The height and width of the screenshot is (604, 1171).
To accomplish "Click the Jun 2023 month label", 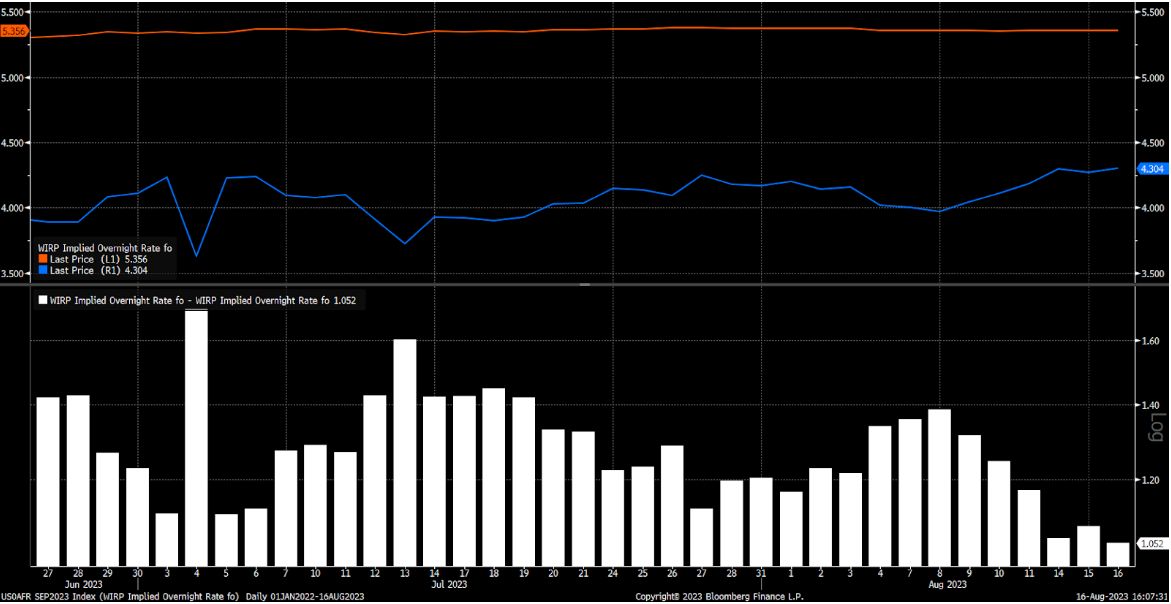I will click(x=85, y=583).
